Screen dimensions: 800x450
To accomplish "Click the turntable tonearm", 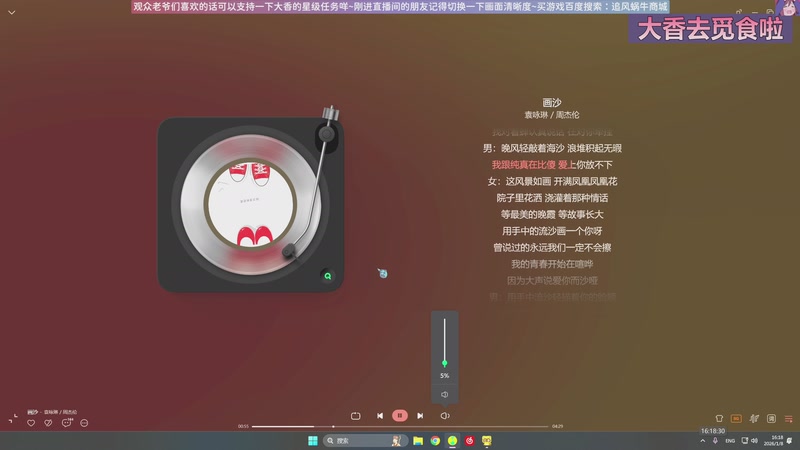I will [314, 184].
